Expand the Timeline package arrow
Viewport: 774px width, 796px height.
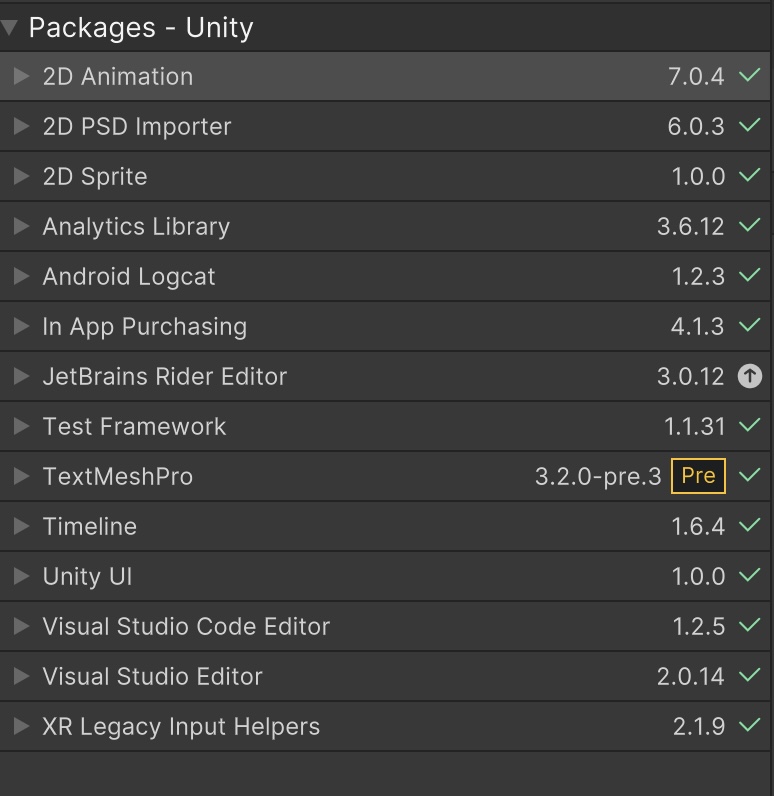coord(21,526)
